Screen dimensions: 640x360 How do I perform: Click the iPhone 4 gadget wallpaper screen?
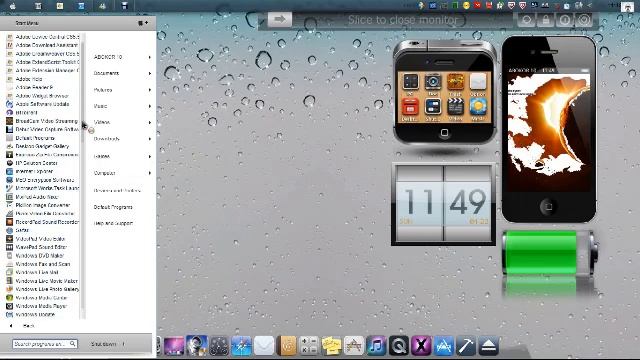click(549, 133)
